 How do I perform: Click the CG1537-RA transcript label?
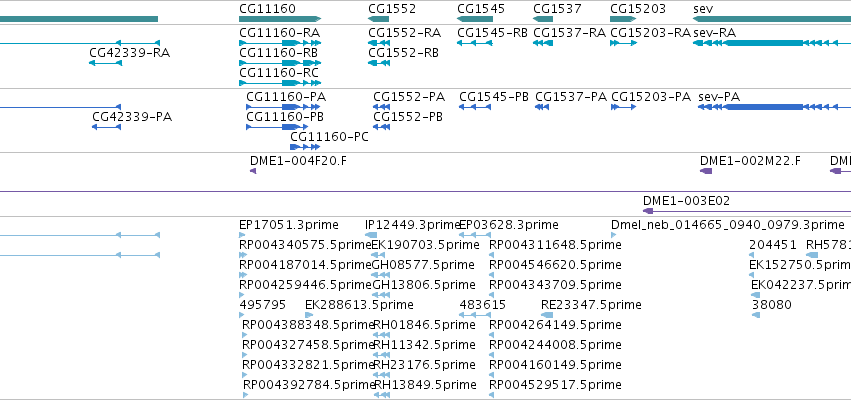(x=569, y=33)
